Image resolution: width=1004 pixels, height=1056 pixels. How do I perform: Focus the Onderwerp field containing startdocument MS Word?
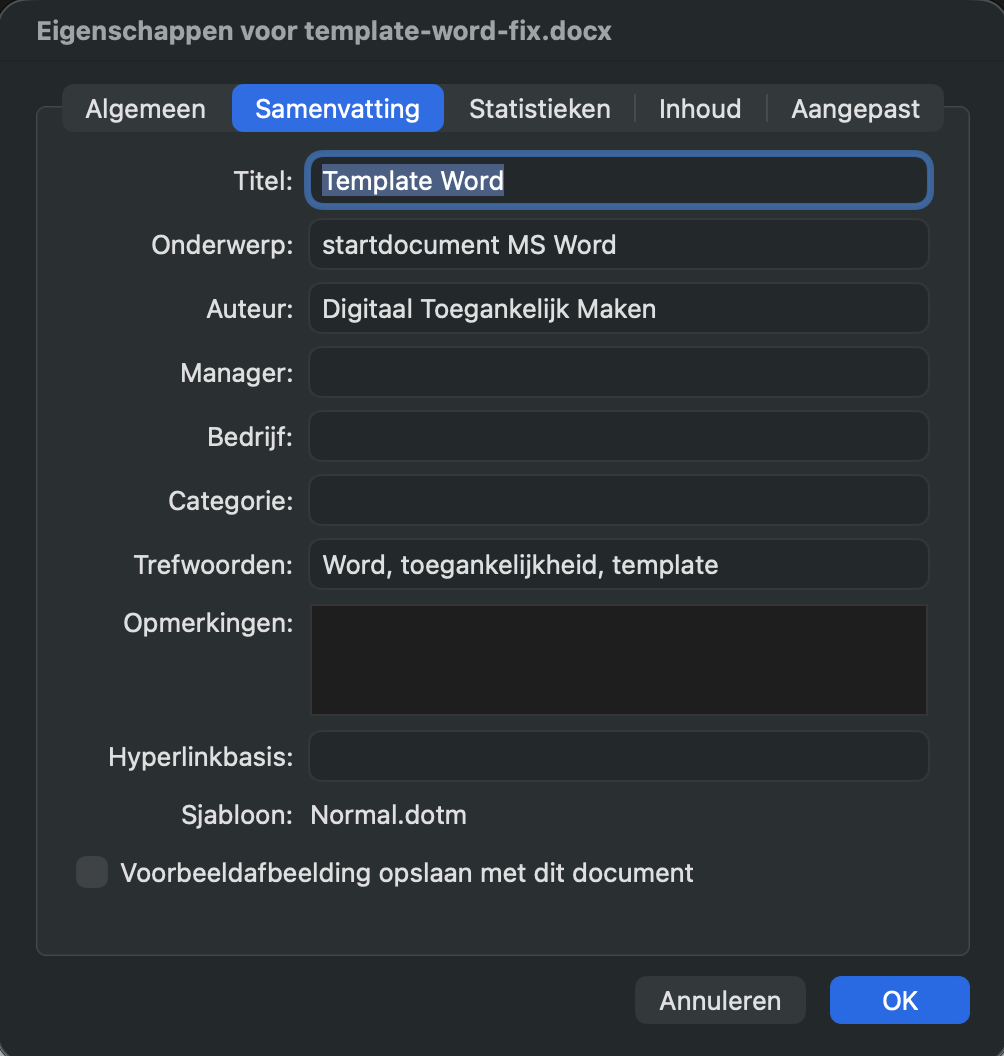tap(618, 244)
